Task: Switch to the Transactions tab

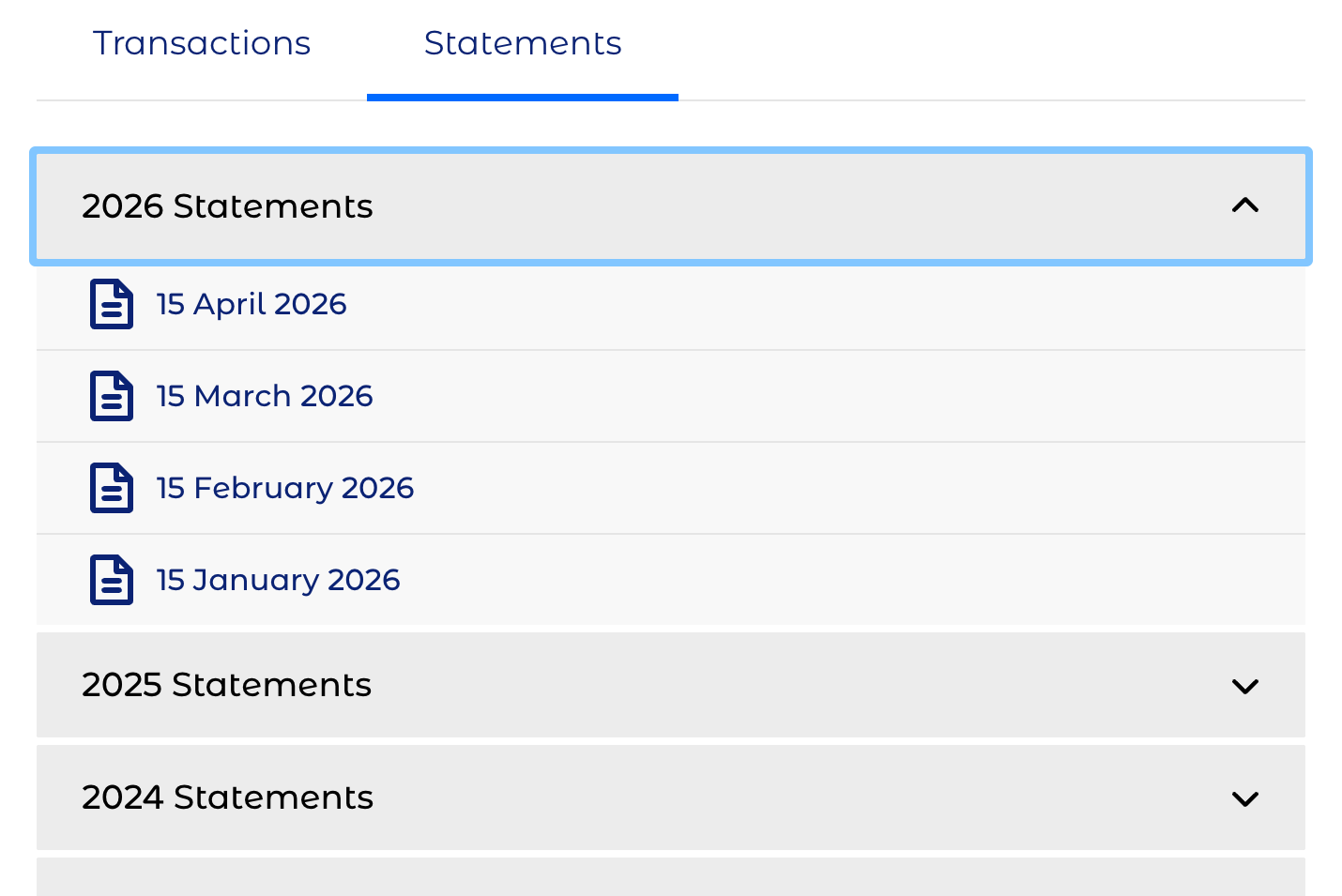Action: 201,43
